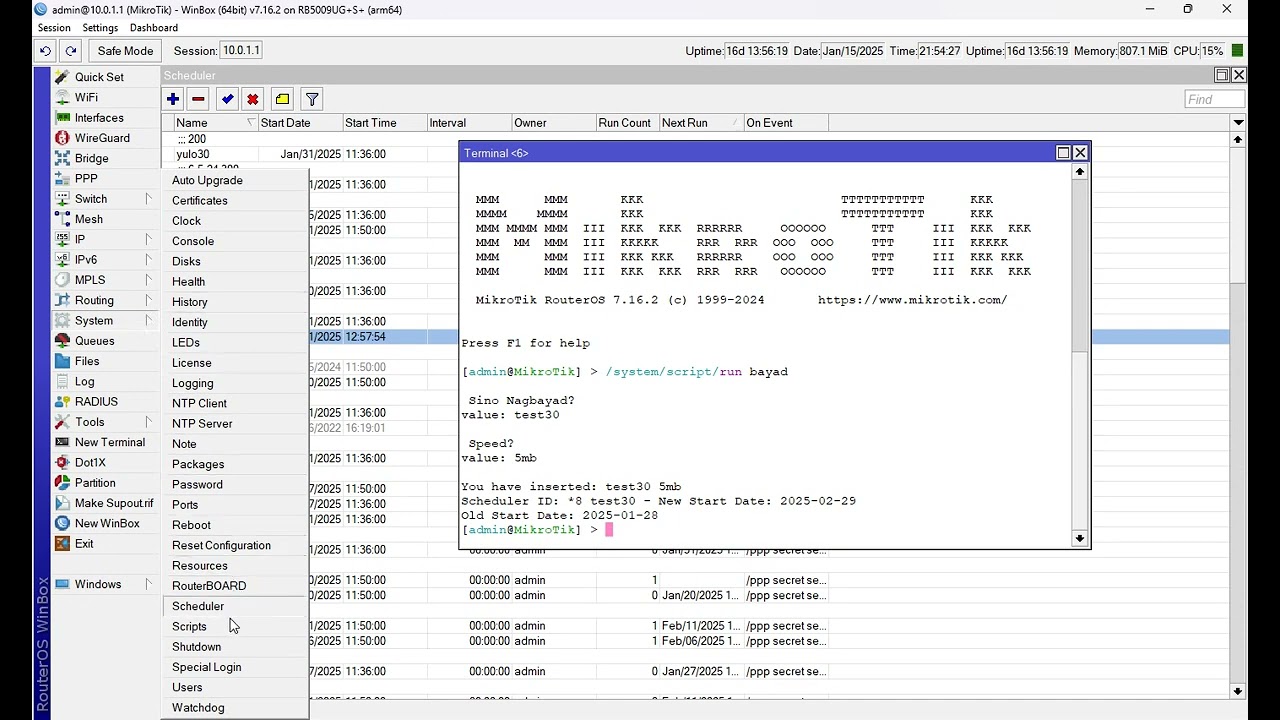The image size is (1280, 720).
Task: Expand the MPLS submenu
Action: coord(104,280)
